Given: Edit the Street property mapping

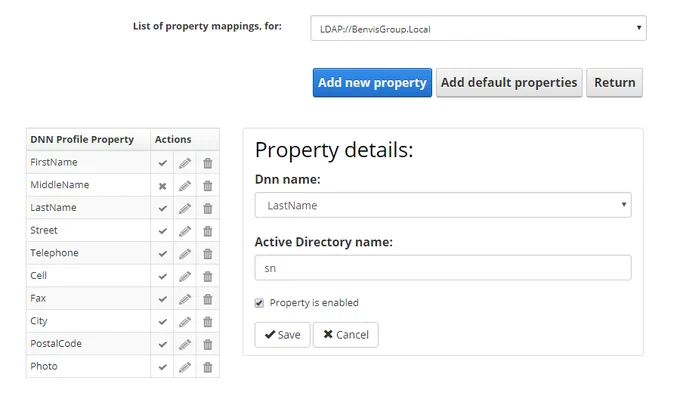Looking at the screenshot, I should point(185,231).
